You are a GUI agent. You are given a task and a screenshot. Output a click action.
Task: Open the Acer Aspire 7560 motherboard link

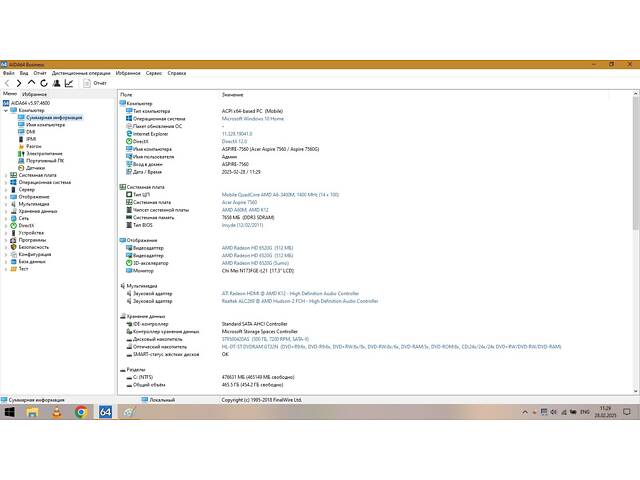point(239,202)
